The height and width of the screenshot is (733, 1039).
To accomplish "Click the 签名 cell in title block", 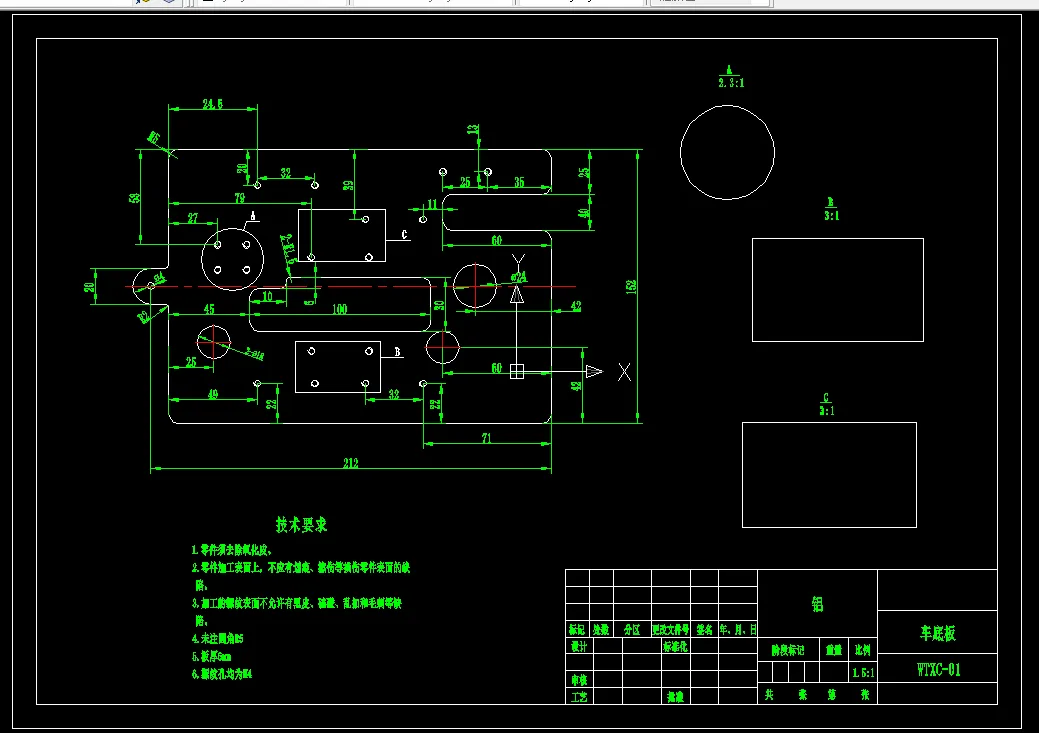I will (x=704, y=629).
